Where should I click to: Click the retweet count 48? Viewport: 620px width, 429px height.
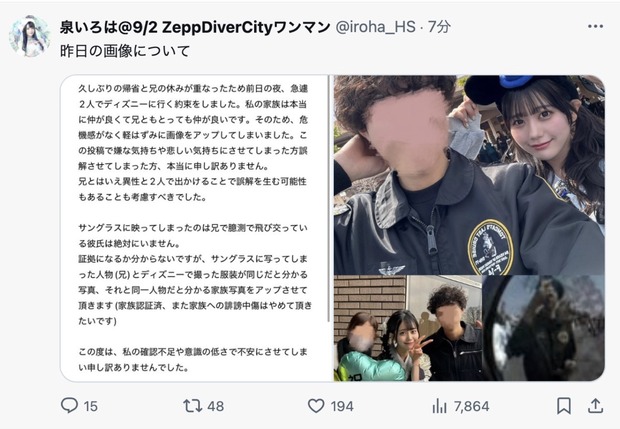coord(215,406)
